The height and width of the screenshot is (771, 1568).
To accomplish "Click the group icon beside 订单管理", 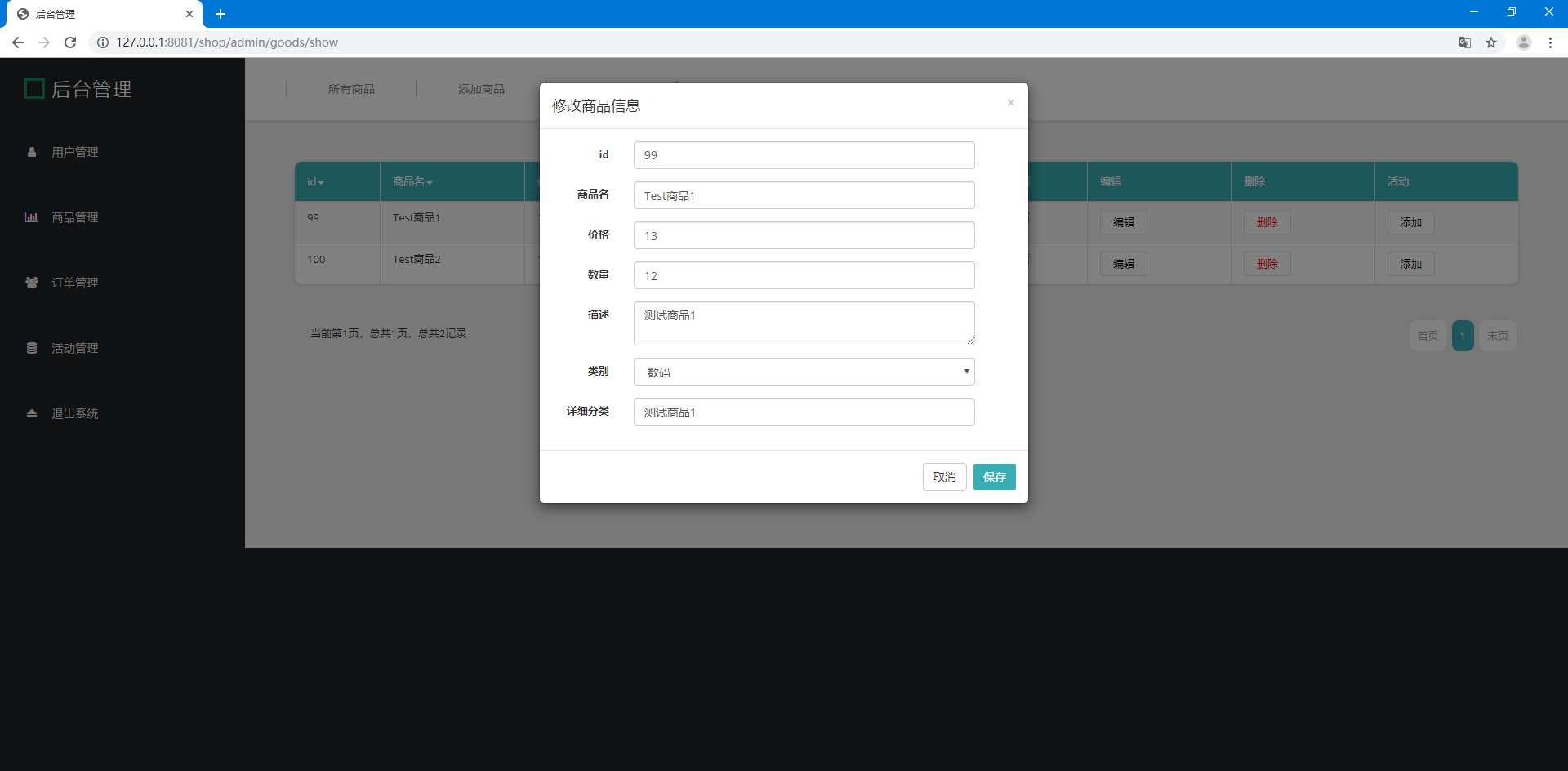I will [32, 283].
